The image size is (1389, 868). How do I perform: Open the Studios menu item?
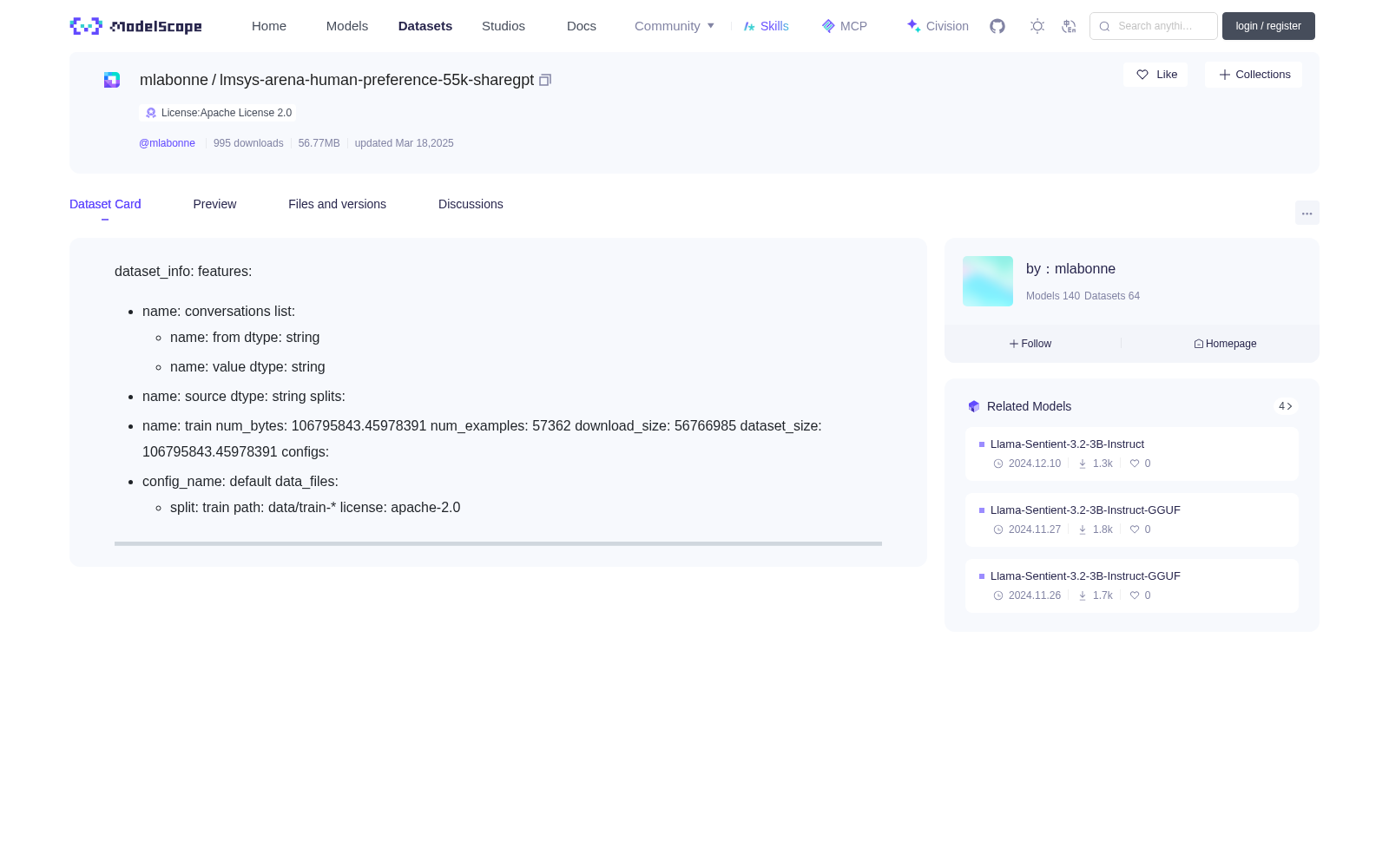pos(504,26)
